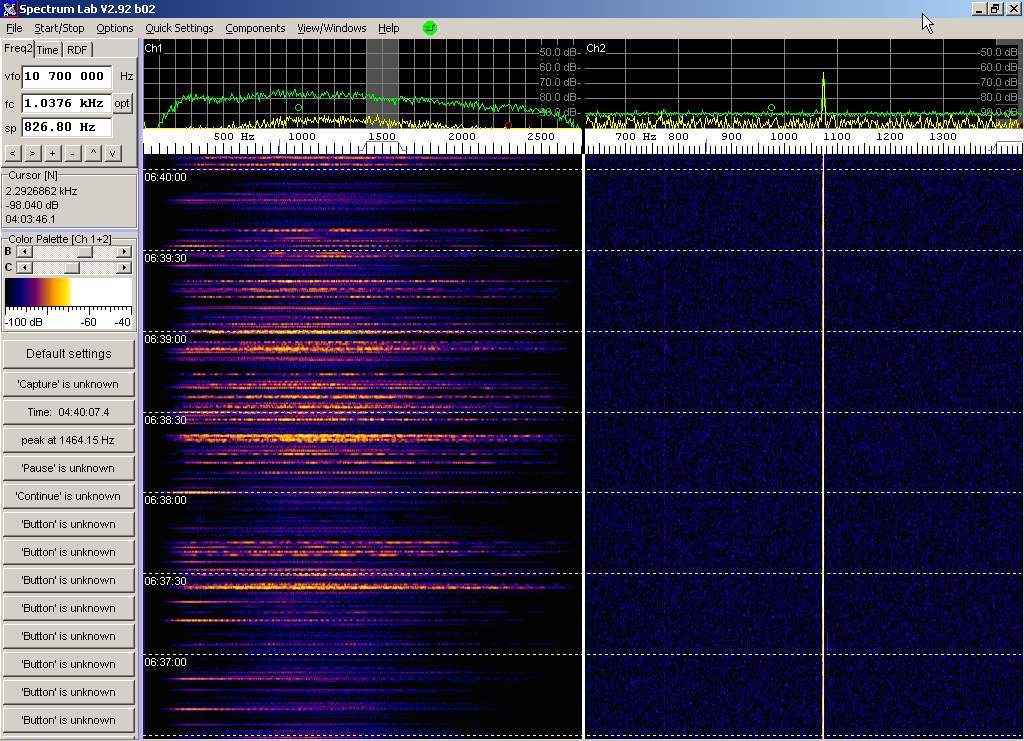Image resolution: width=1024 pixels, height=741 pixels.
Task: Click the brightness B slider thumb
Action: tap(85, 252)
